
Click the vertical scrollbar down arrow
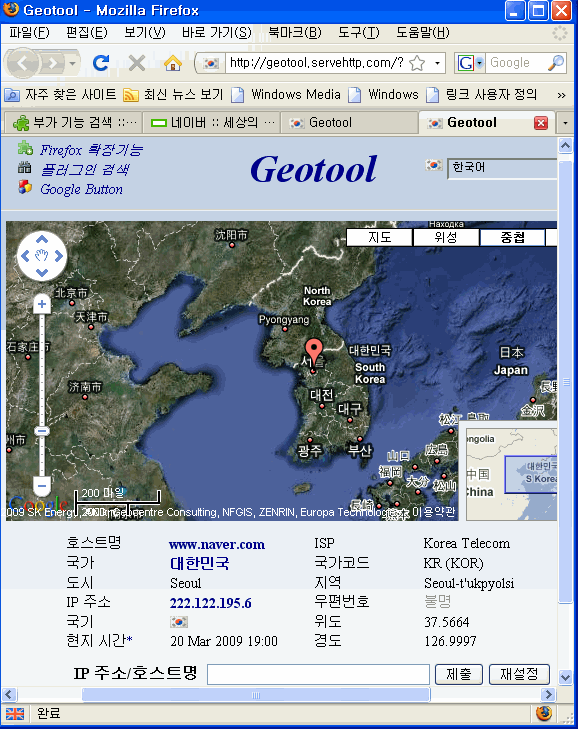[565, 677]
